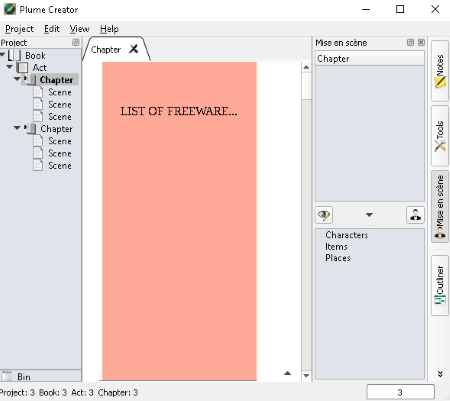
Task: Select the Book item in project tree
Action: click(x=35, y=56)
